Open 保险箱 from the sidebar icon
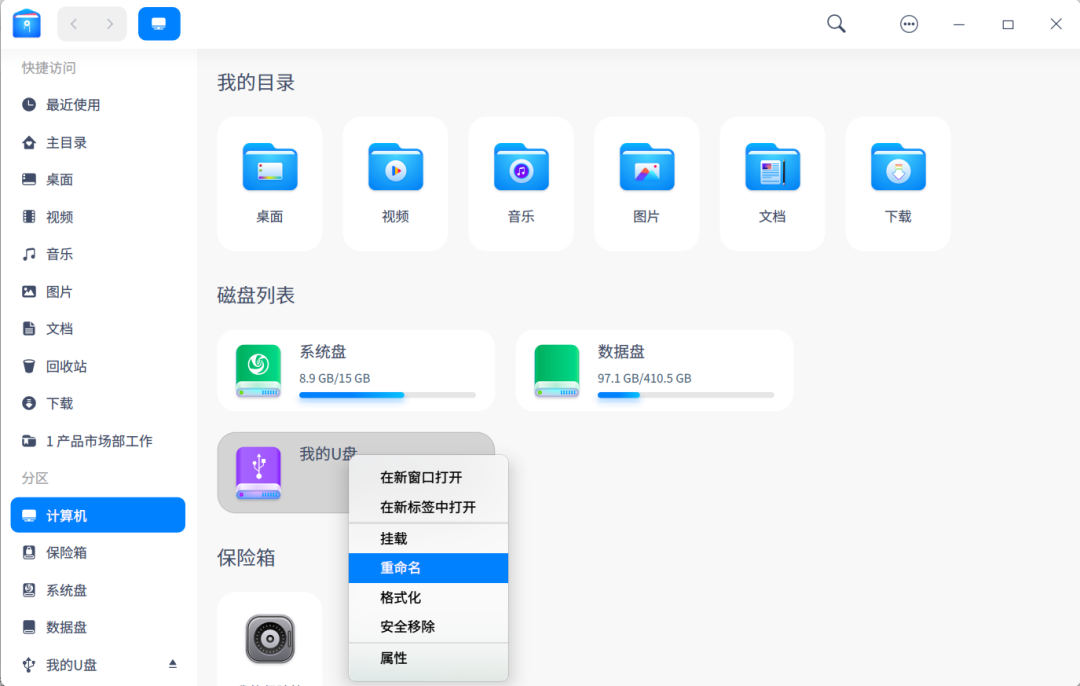The width and height of the screenshot is (1080, 686). coord(29,552)
